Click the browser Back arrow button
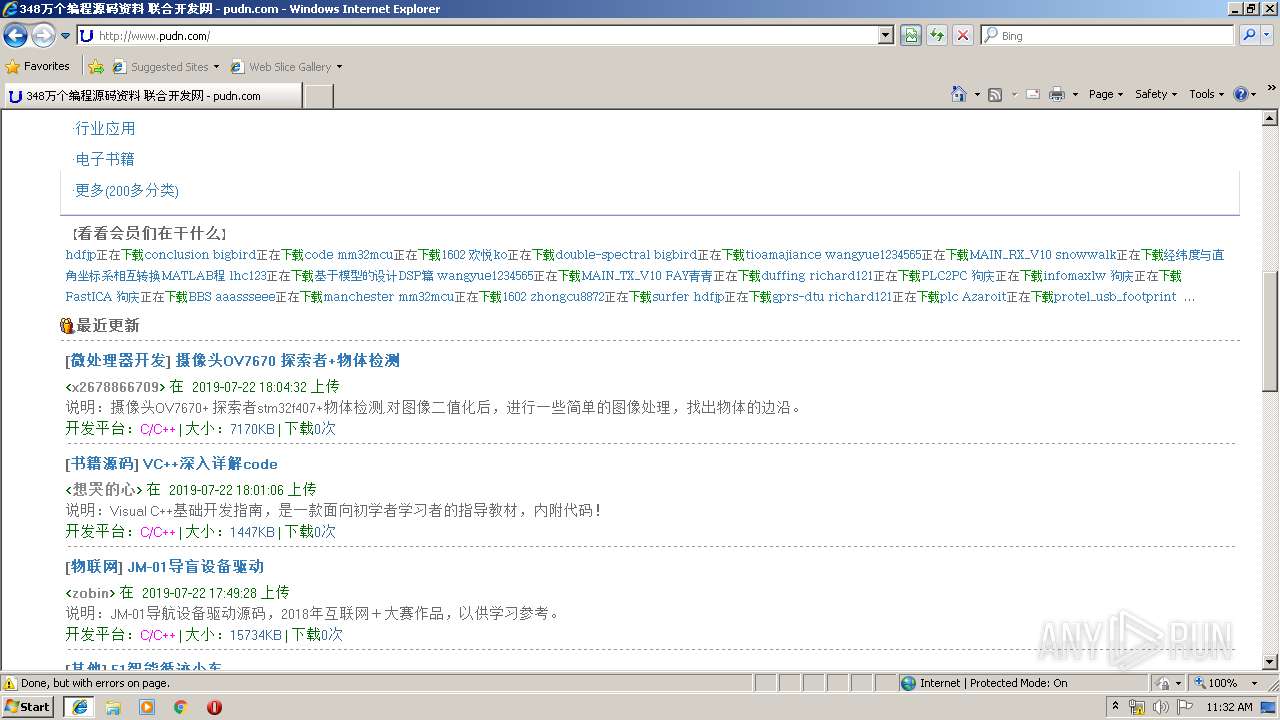 click(16, 36)
